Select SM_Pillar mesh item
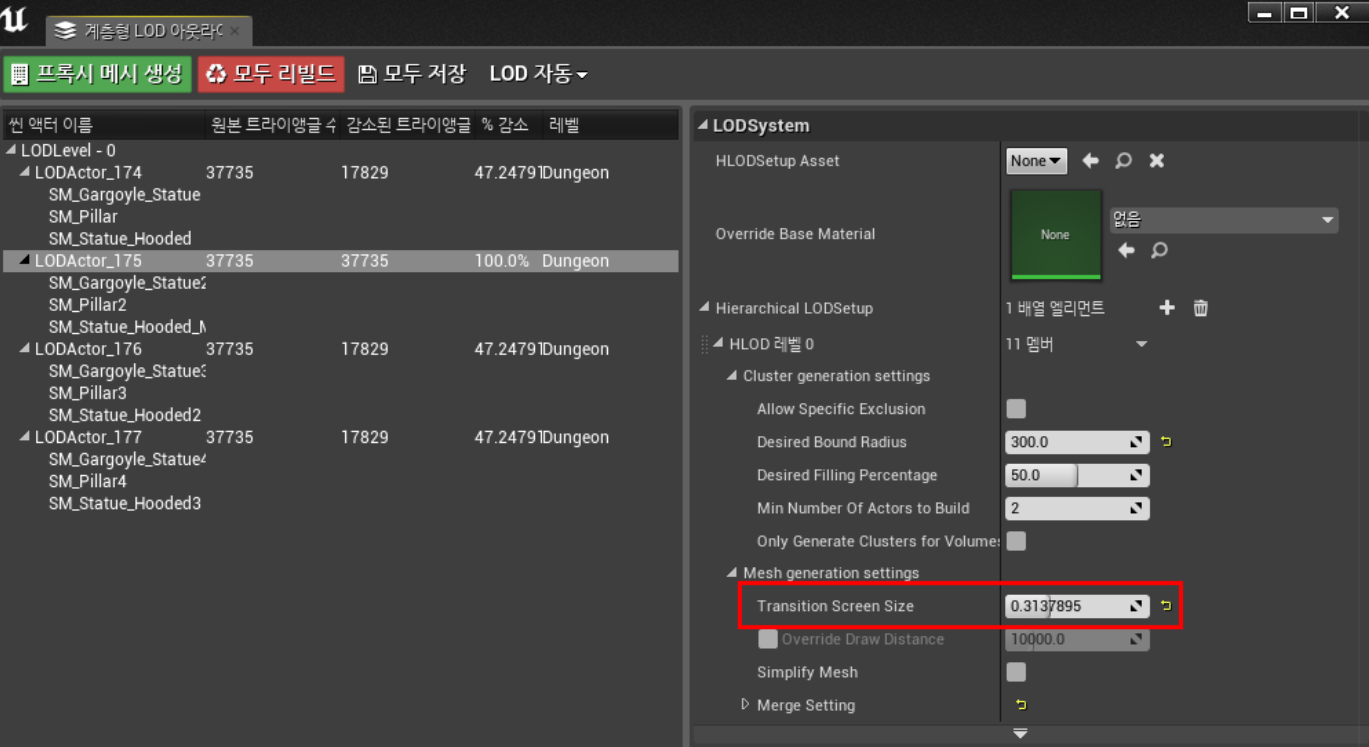The width and height of the screenshot is (1369, 747). (83, 217)
